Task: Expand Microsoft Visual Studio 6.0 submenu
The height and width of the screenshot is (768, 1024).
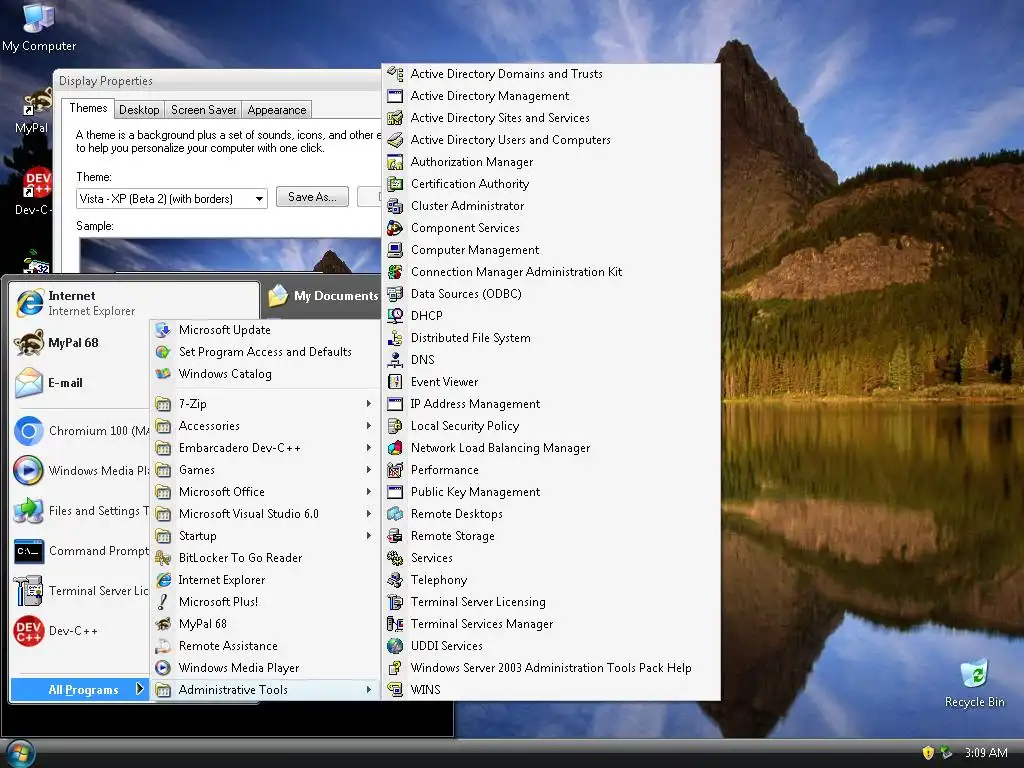Action: [264, 514]
